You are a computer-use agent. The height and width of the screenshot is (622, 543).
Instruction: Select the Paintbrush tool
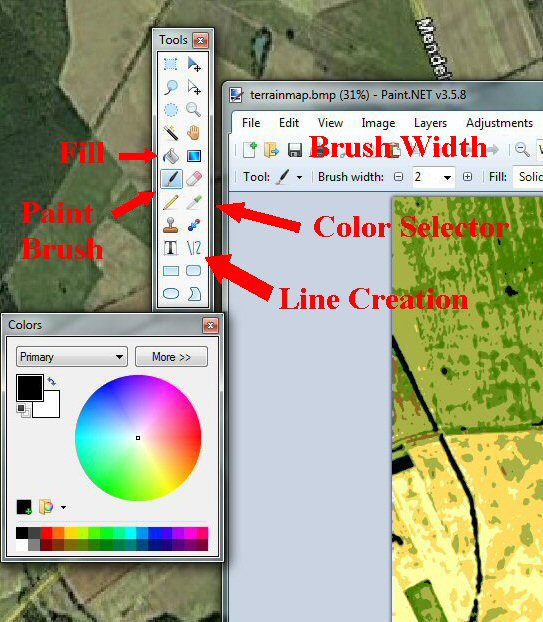pos(171,179)
